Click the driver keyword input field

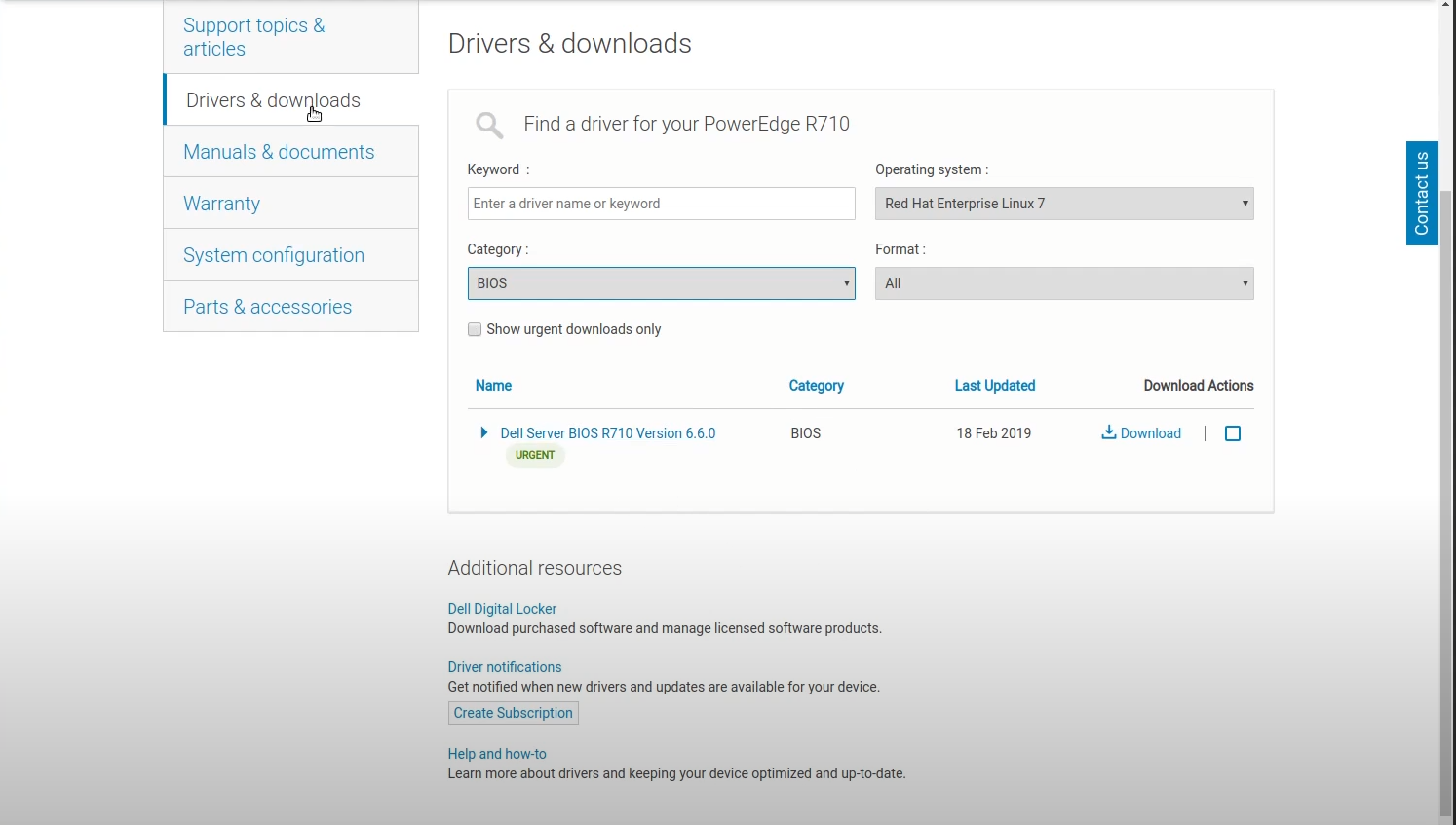click(662, 204)
